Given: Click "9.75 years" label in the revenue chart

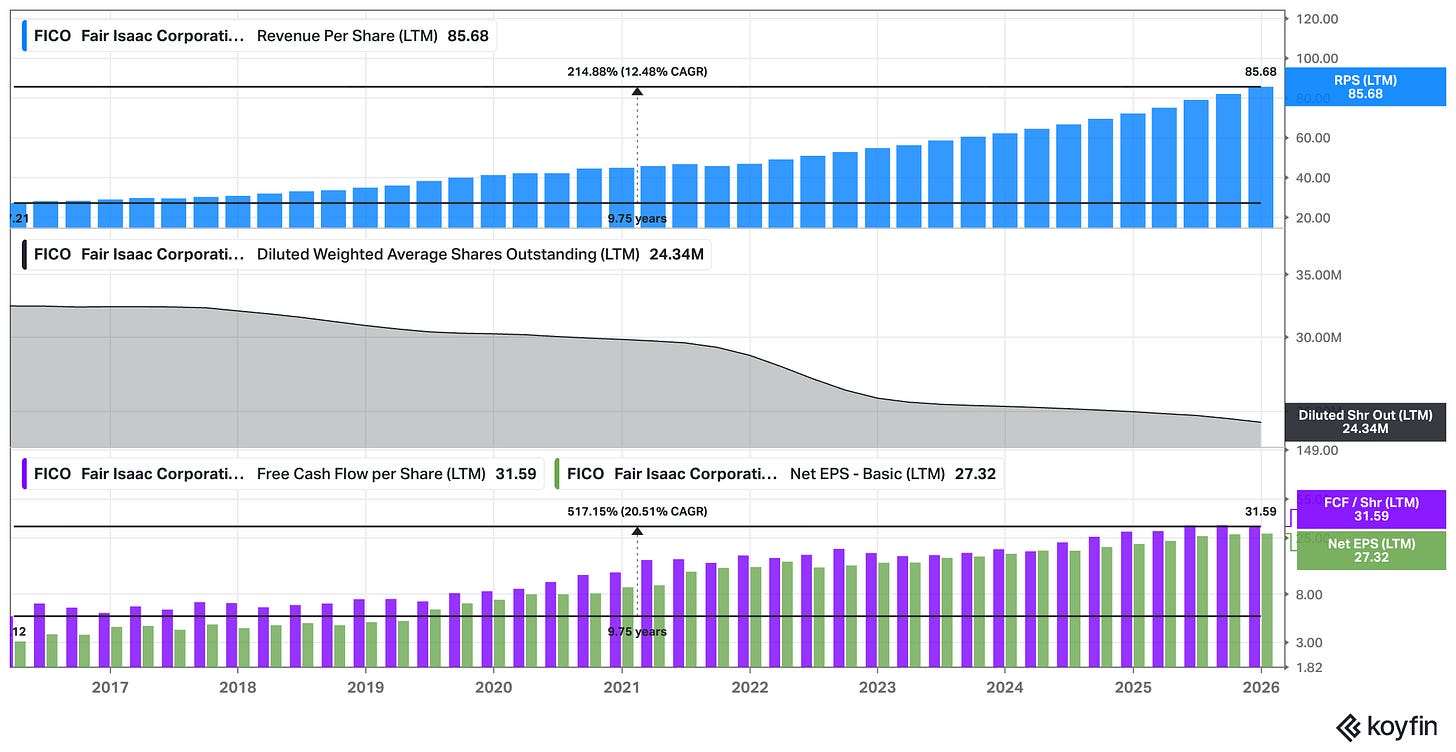Looking at the screenshot, I should tap(637, 218).
